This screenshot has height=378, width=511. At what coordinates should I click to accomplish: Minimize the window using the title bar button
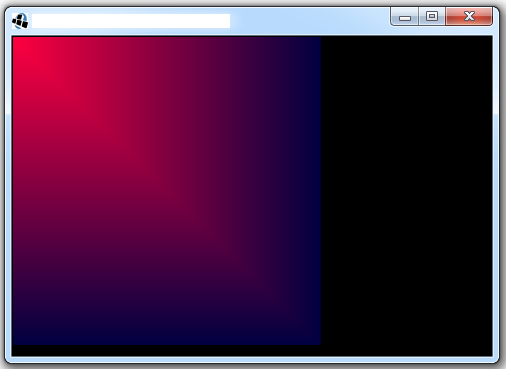tap(405, 17)
